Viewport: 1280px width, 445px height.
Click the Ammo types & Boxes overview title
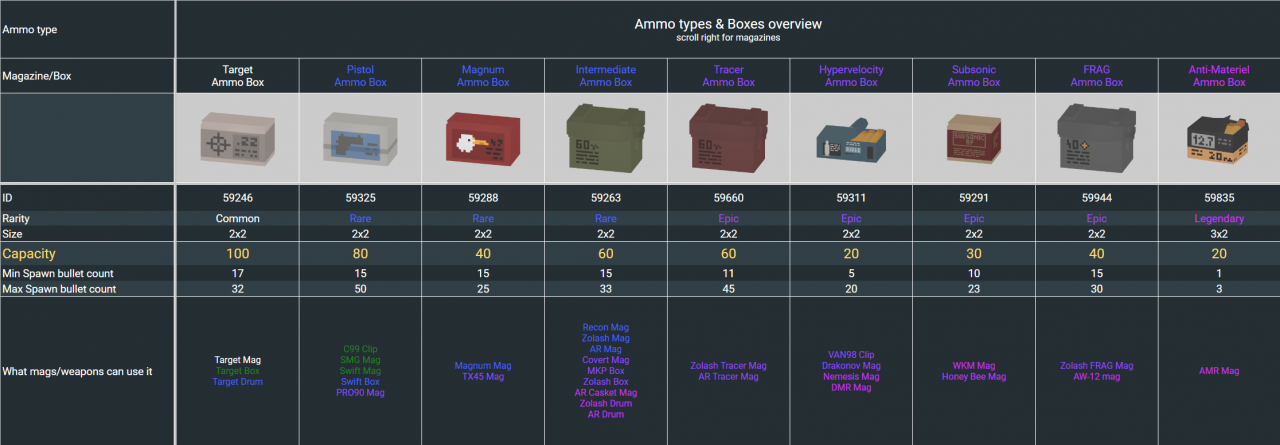pyautogui.click(x=728, y=24)
